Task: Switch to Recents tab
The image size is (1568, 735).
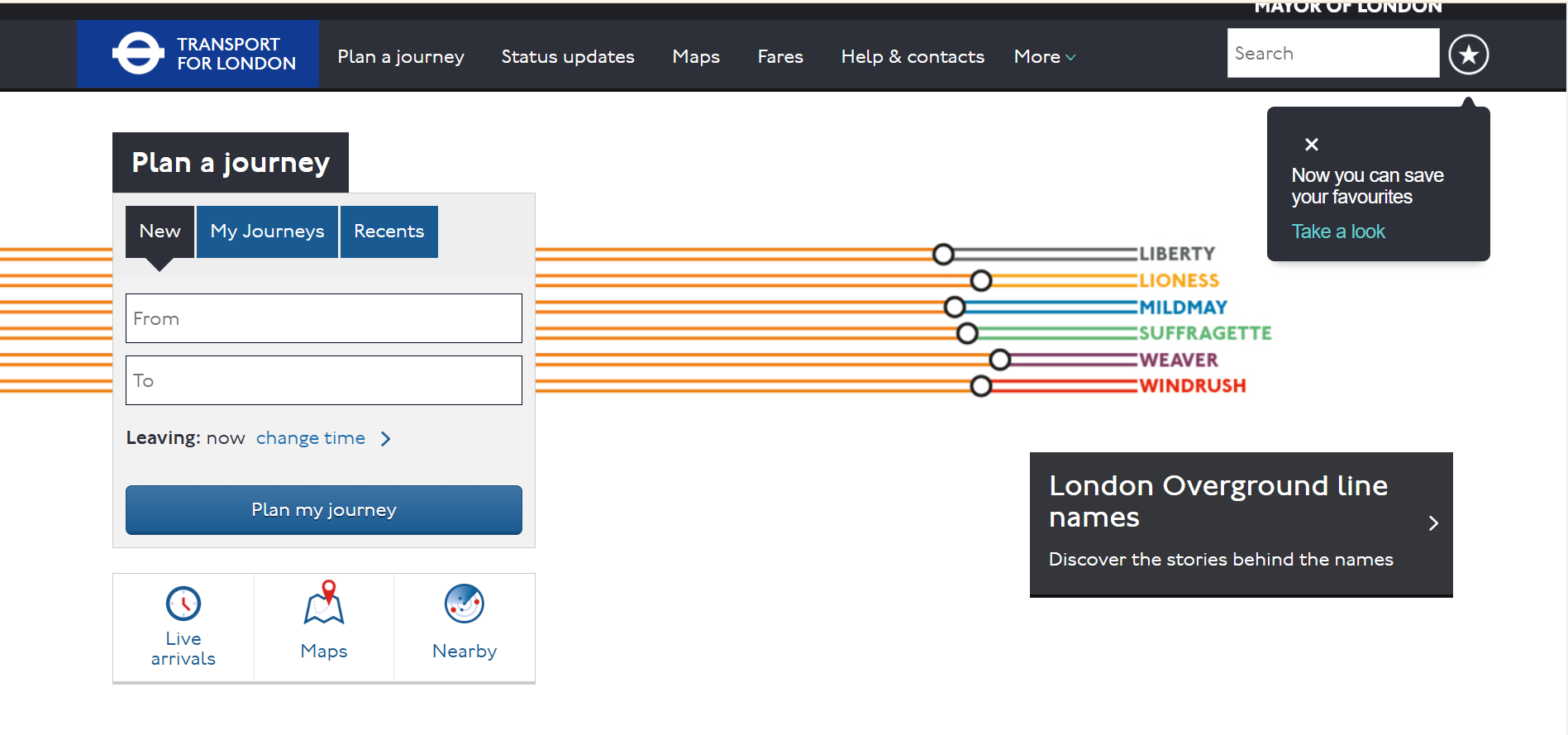Action: point(388,231)
